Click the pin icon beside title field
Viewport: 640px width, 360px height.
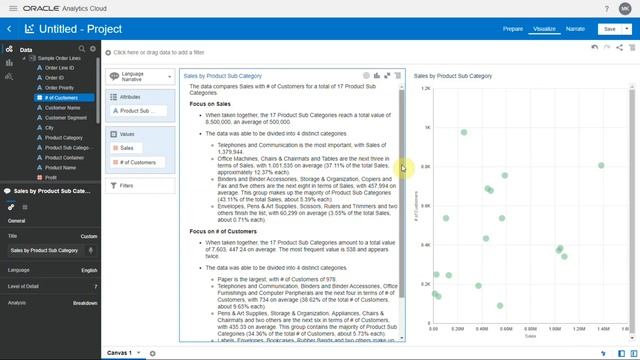tap(91, 250)
